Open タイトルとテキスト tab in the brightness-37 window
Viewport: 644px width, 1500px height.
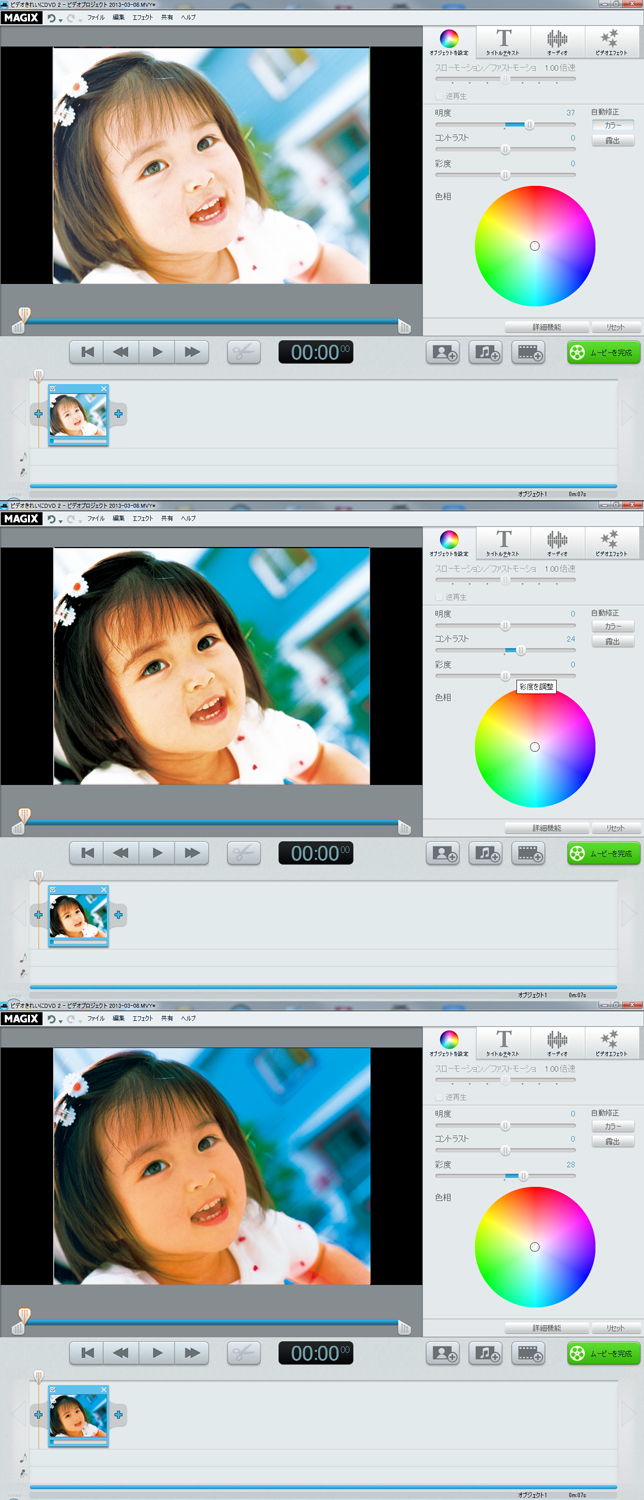point(504,42)
